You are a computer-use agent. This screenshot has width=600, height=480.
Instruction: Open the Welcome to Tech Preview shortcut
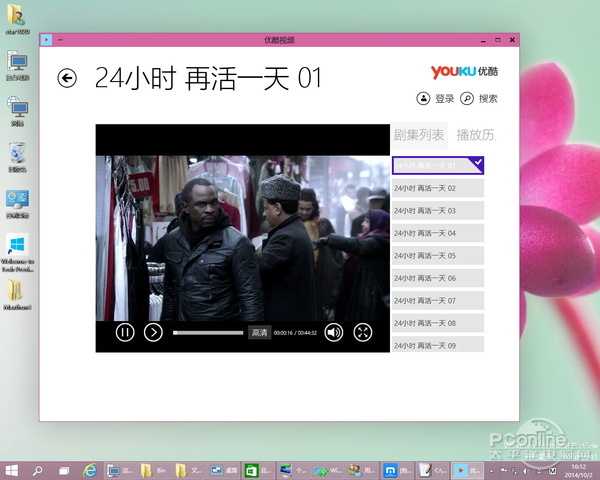click(18, 253)
